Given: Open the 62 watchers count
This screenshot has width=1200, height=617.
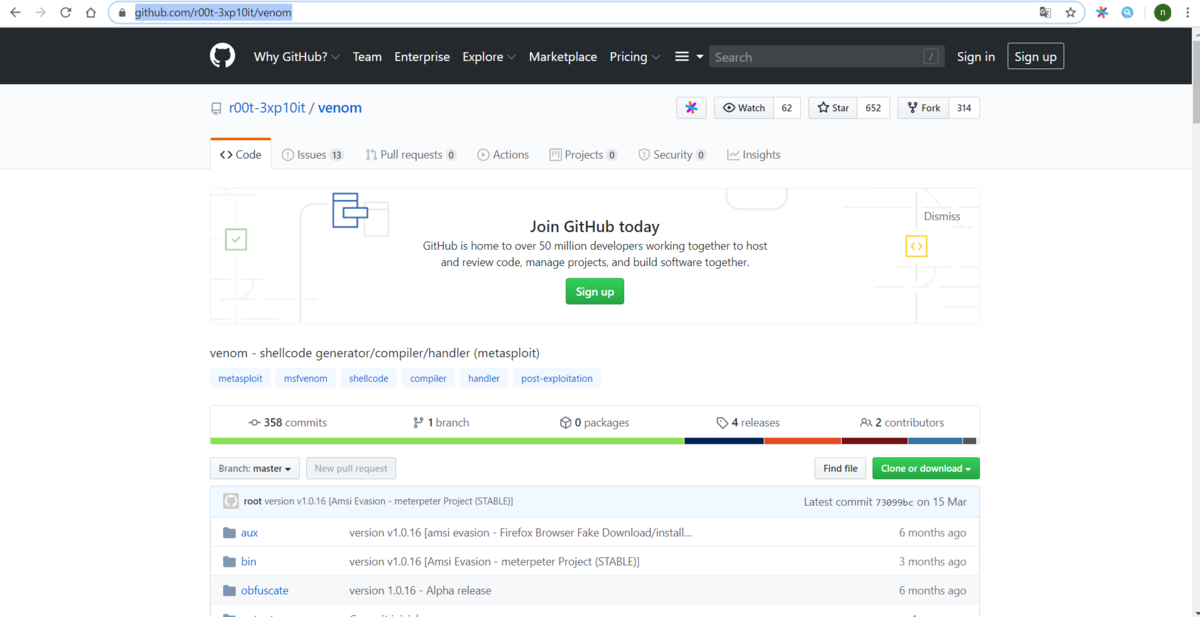Looking at the screenshot, I should (x=787, y=108).
